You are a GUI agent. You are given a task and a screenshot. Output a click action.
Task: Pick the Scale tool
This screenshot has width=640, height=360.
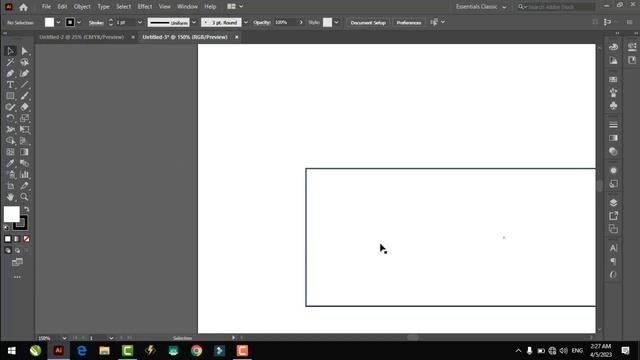pos(24,118)
